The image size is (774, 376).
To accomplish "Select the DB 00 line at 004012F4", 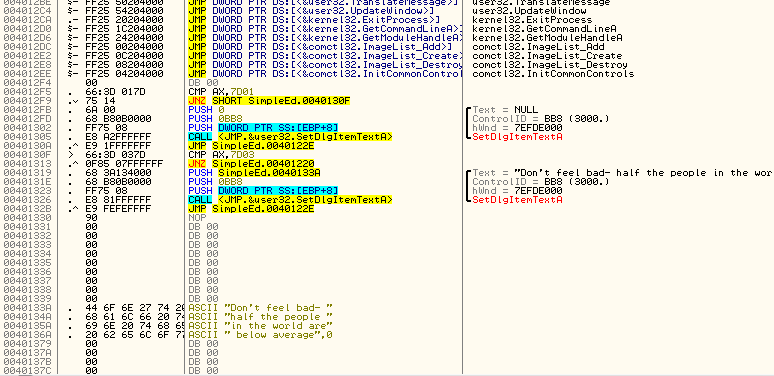I will (x=203, y=83).
